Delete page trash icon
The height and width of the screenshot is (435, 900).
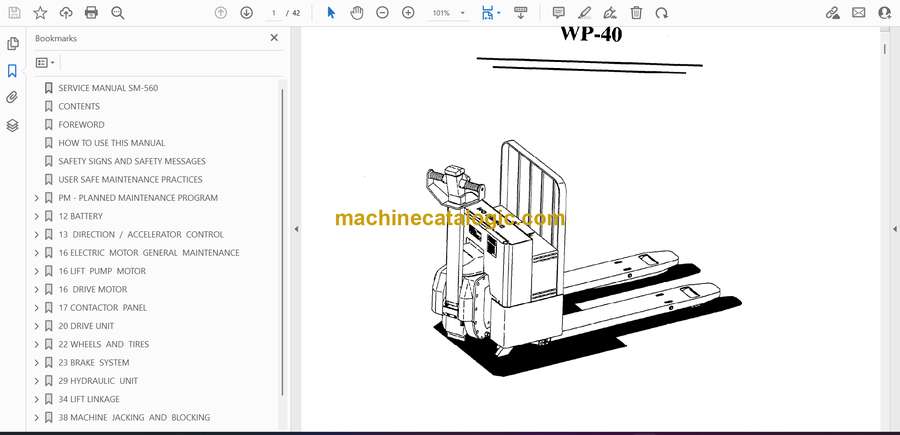(636, 13)
